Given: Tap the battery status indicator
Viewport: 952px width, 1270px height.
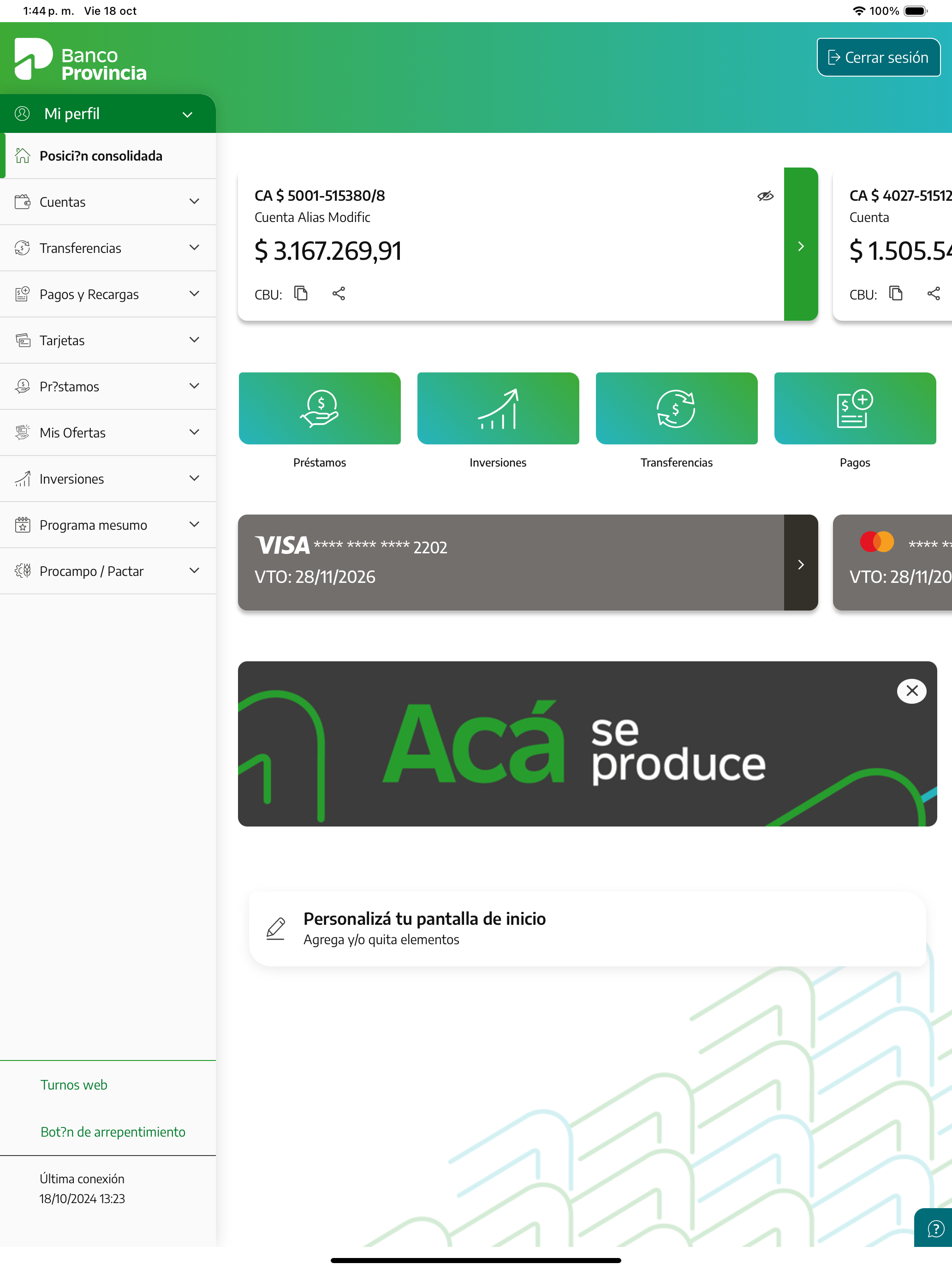Looking at the screenshot, I should point(915,11).
